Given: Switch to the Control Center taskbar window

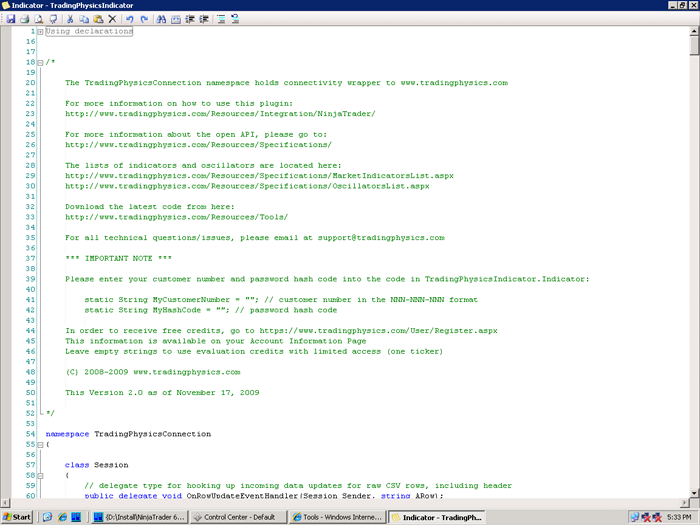Looking at the screenshot, I should 237,517.
